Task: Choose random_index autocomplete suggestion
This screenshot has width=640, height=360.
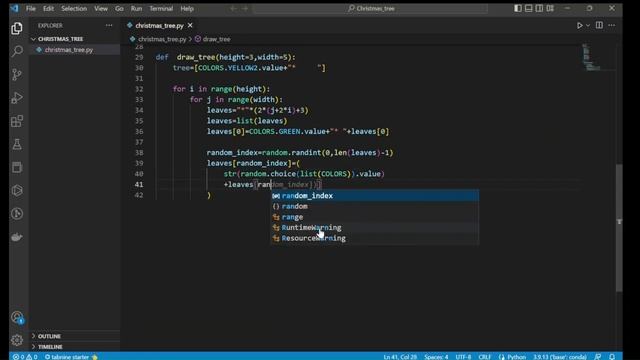Action: coord(375,196)
